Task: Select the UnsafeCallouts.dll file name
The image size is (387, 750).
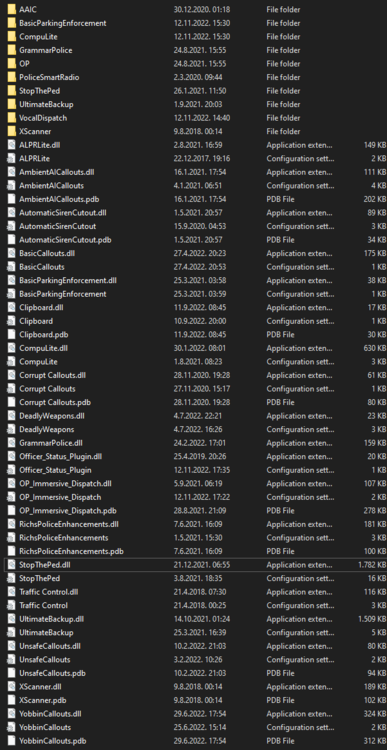Action: [x=50, y=646]
